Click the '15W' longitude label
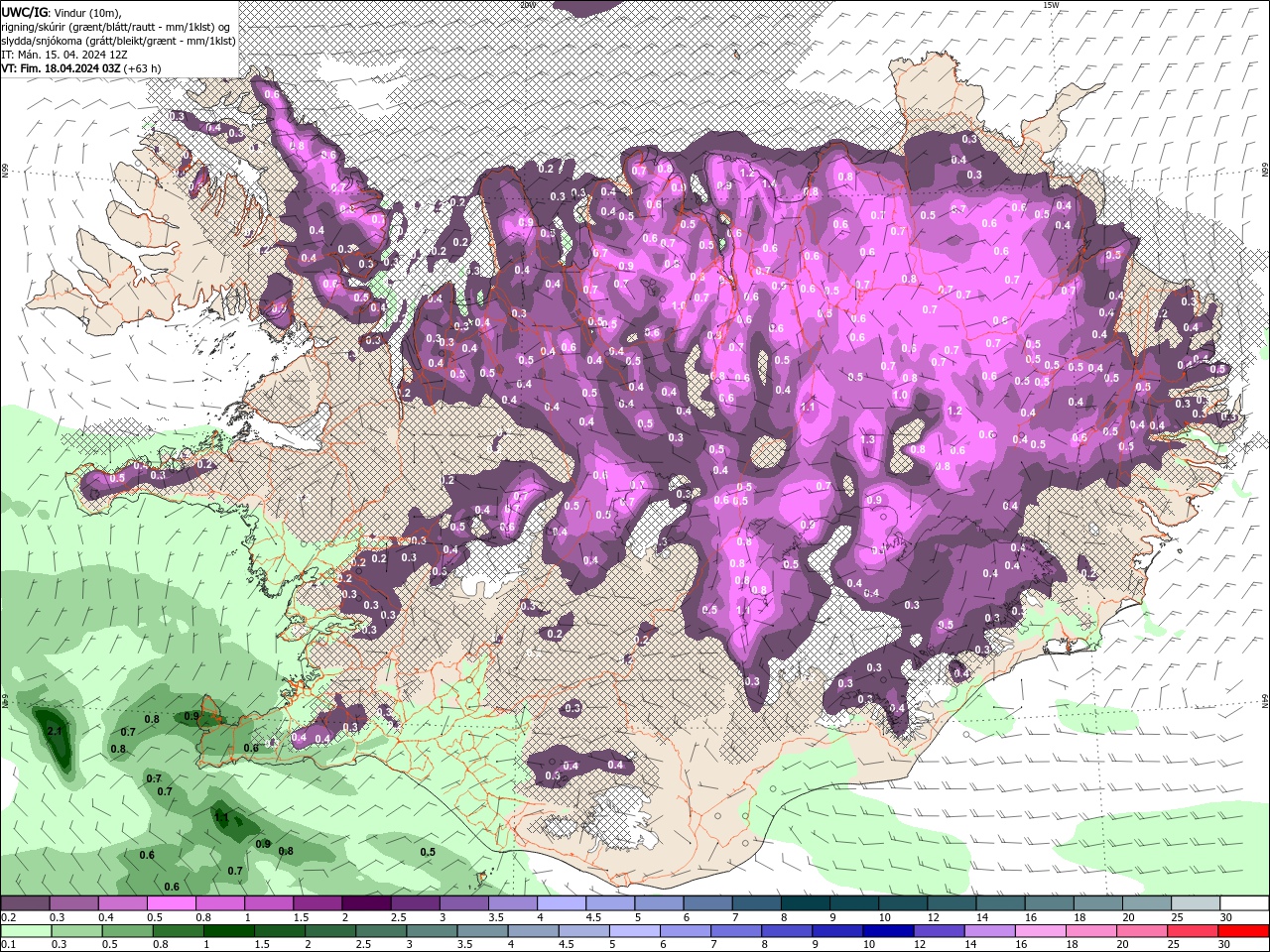1270x952 pixels. pyautogui.click(x=1051, y=5)
